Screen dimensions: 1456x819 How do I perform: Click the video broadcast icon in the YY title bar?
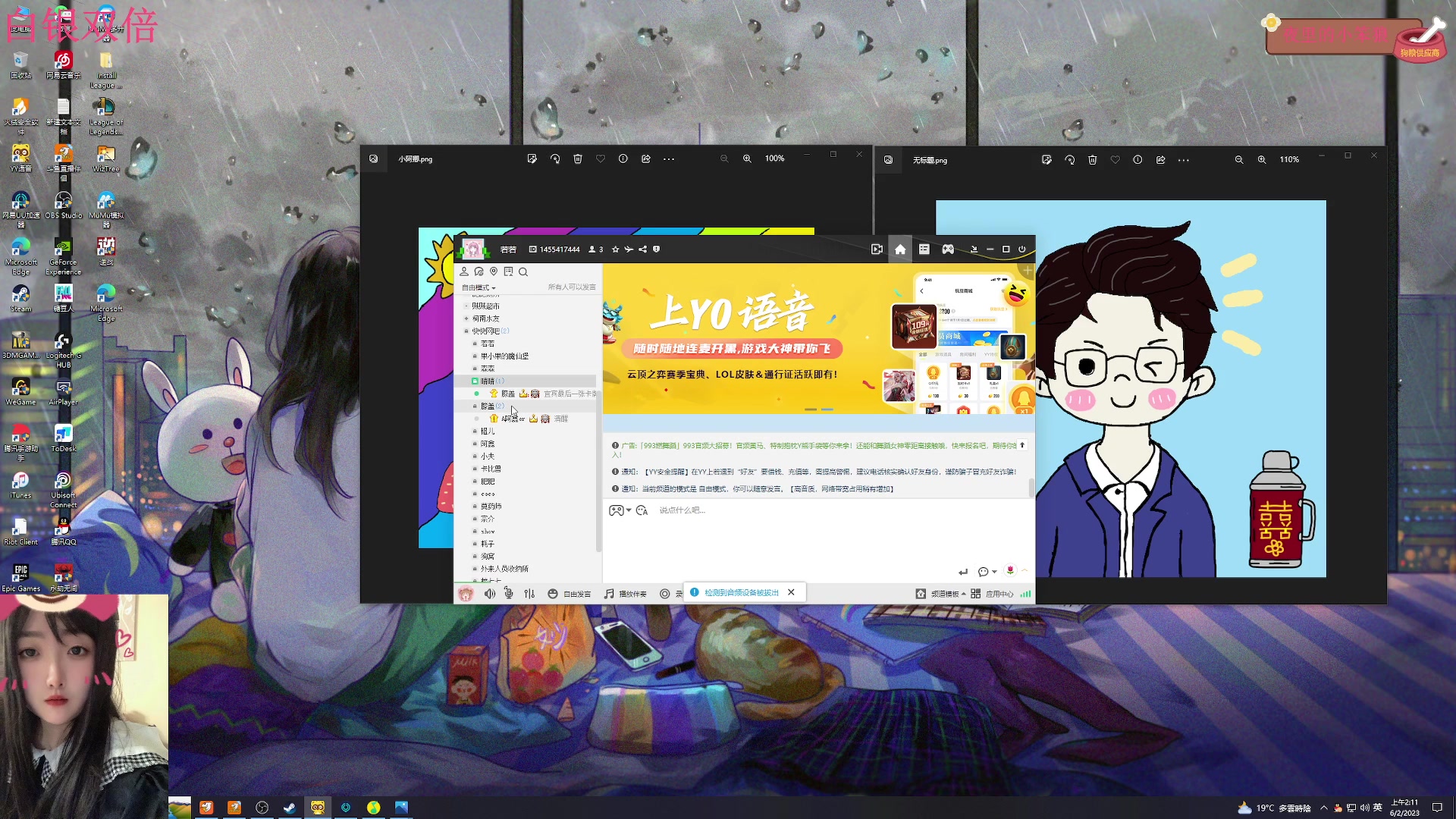click(877, 249)
